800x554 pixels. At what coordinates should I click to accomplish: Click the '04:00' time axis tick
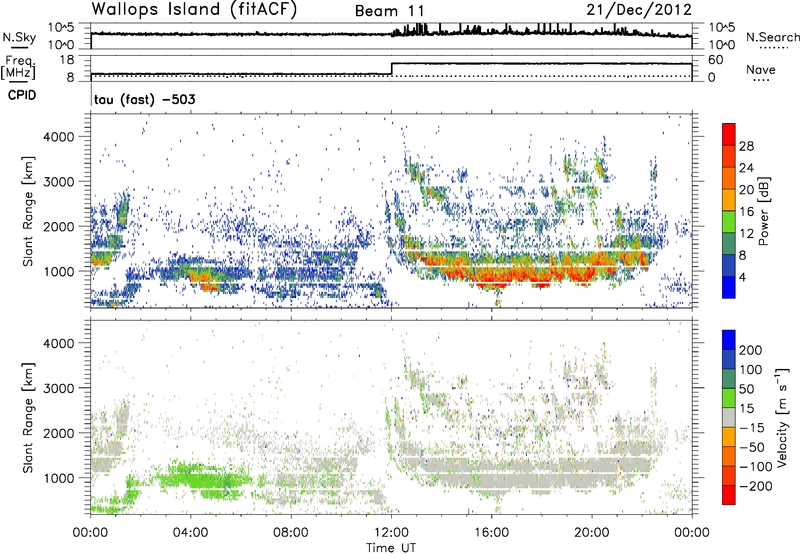(x=190, y=533)
